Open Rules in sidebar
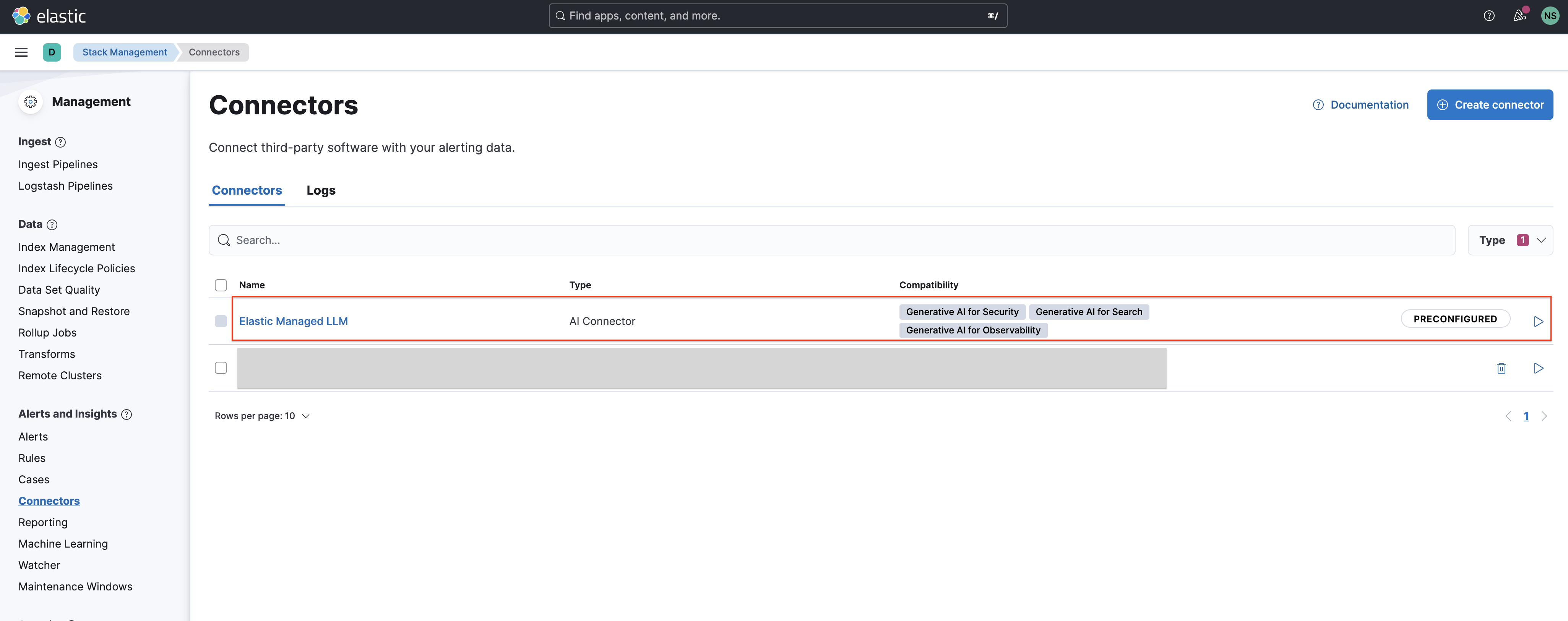The height and width of the screenshot is (621, 1568). pyautogui.click(x=32, y=458)
